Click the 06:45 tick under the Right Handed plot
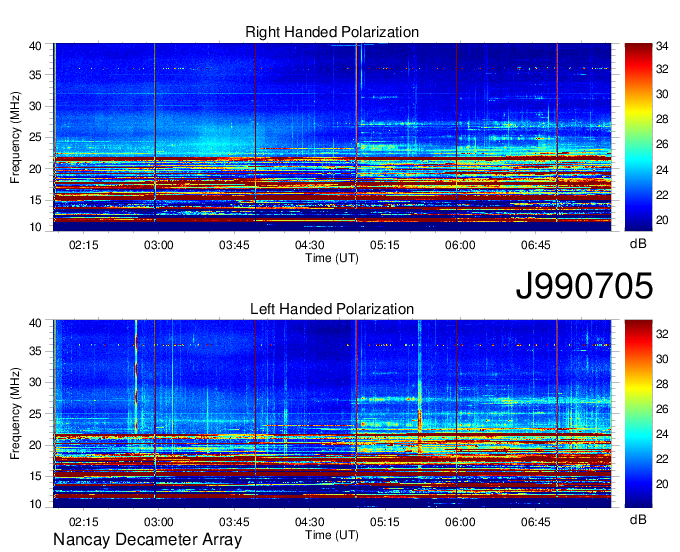680x552 pixels. click(x=536, y=245)
